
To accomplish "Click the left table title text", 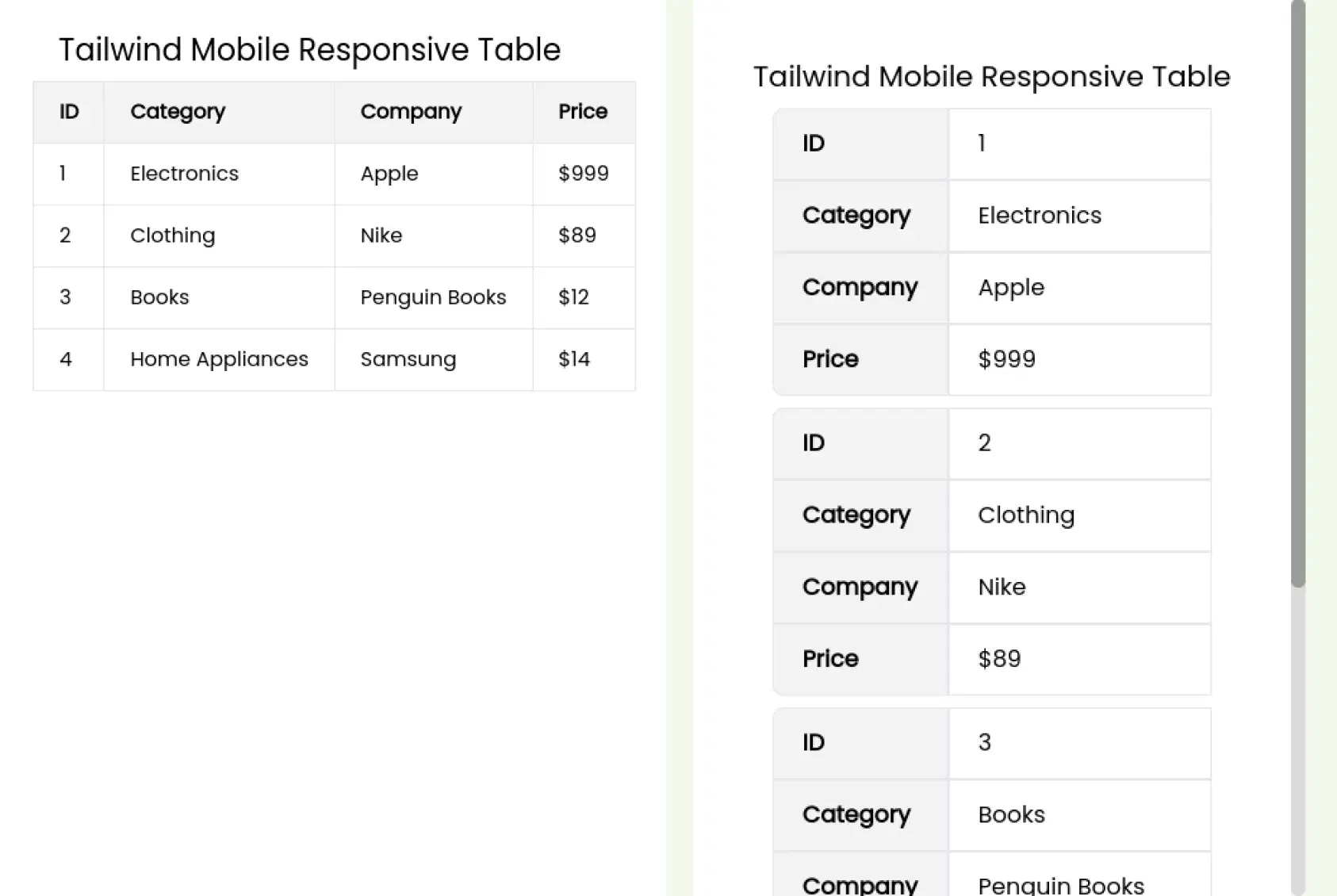I will pyautogui.click(x=309, y=49).
